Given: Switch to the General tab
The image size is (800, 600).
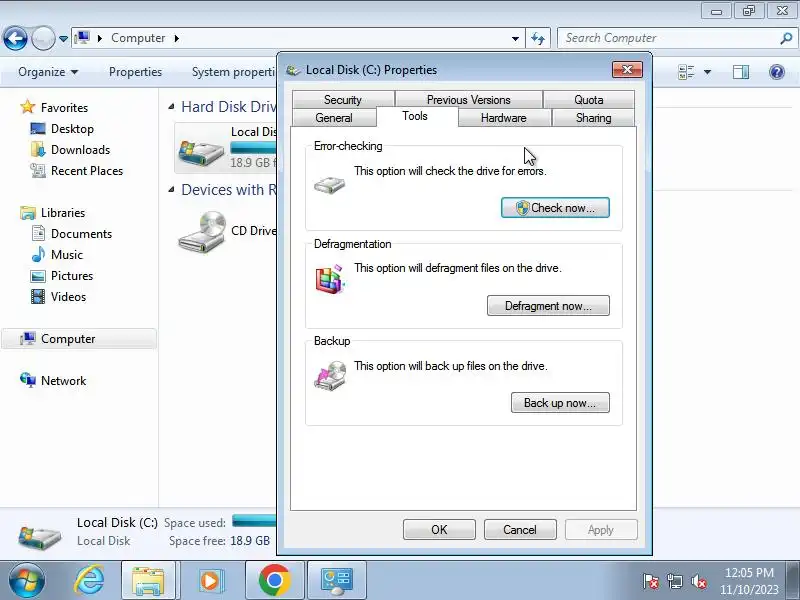Looking at the screenshot, I should (x=334, y=118).
